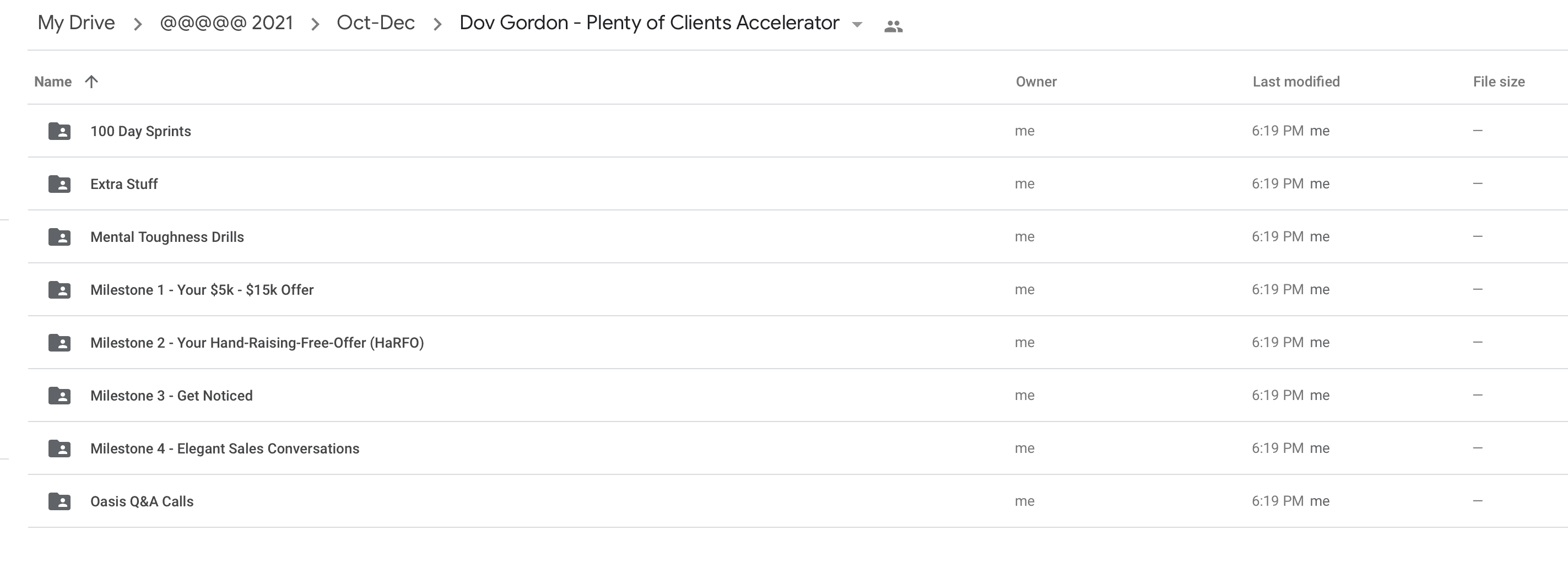Click the 100 Day Sprints folder icon

[x=59, y=131]
